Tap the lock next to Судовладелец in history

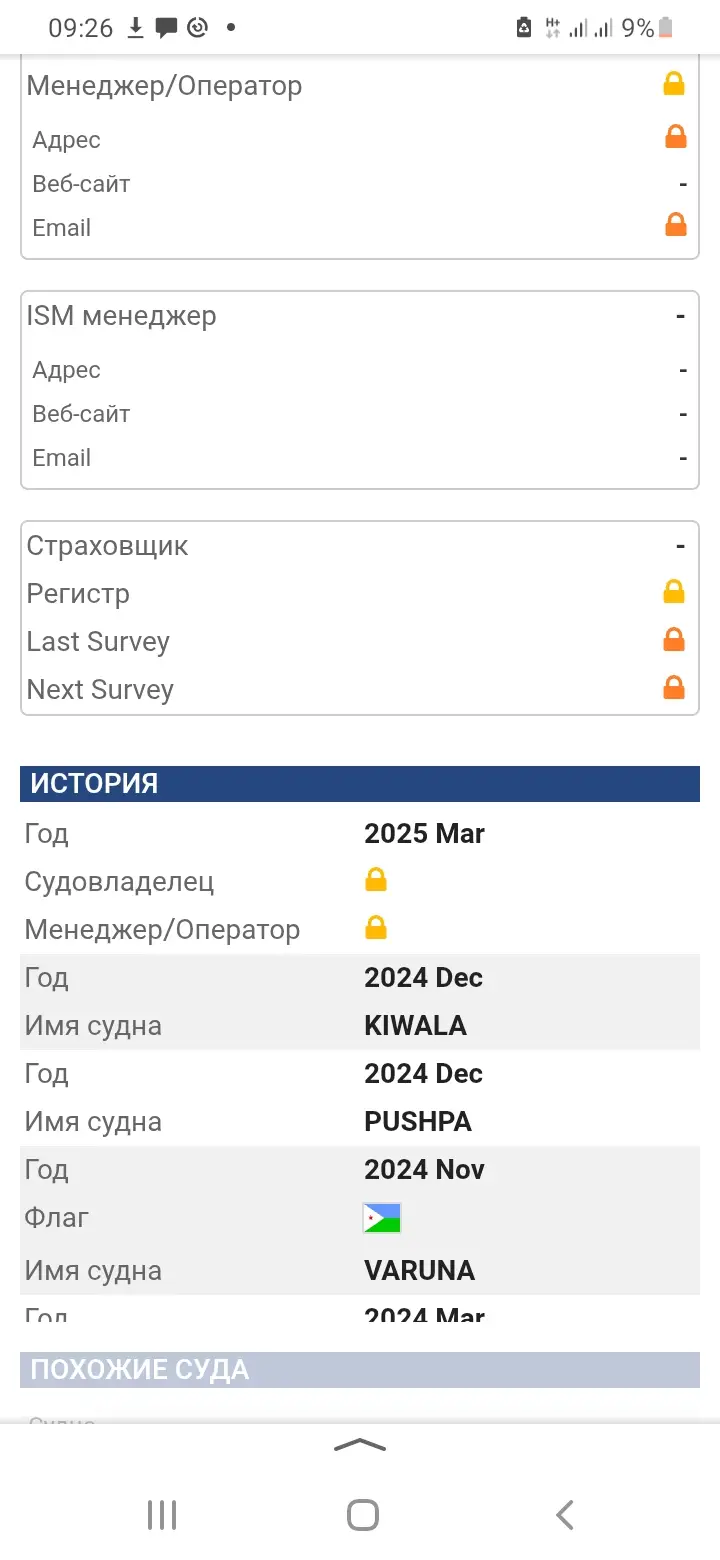[x=376, y=880]
